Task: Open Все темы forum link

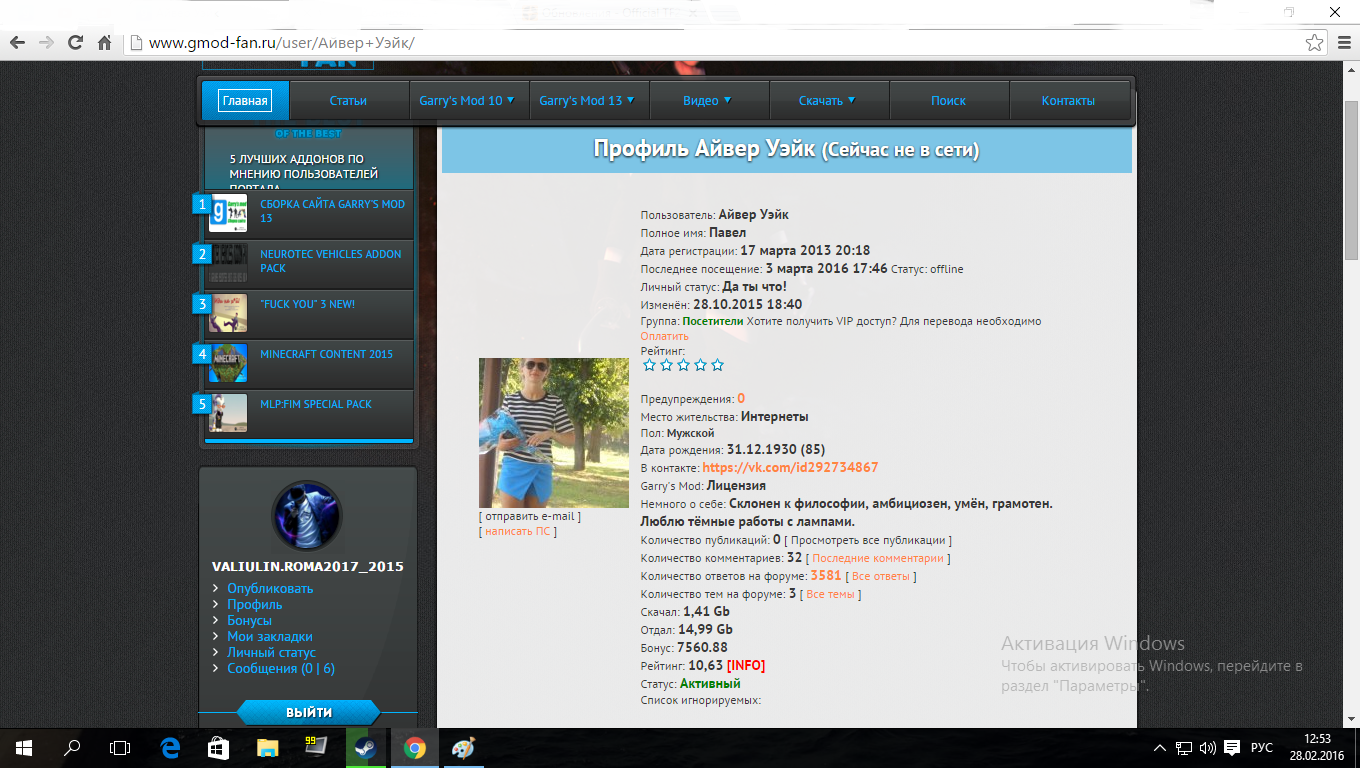Action: pos(830,594)
